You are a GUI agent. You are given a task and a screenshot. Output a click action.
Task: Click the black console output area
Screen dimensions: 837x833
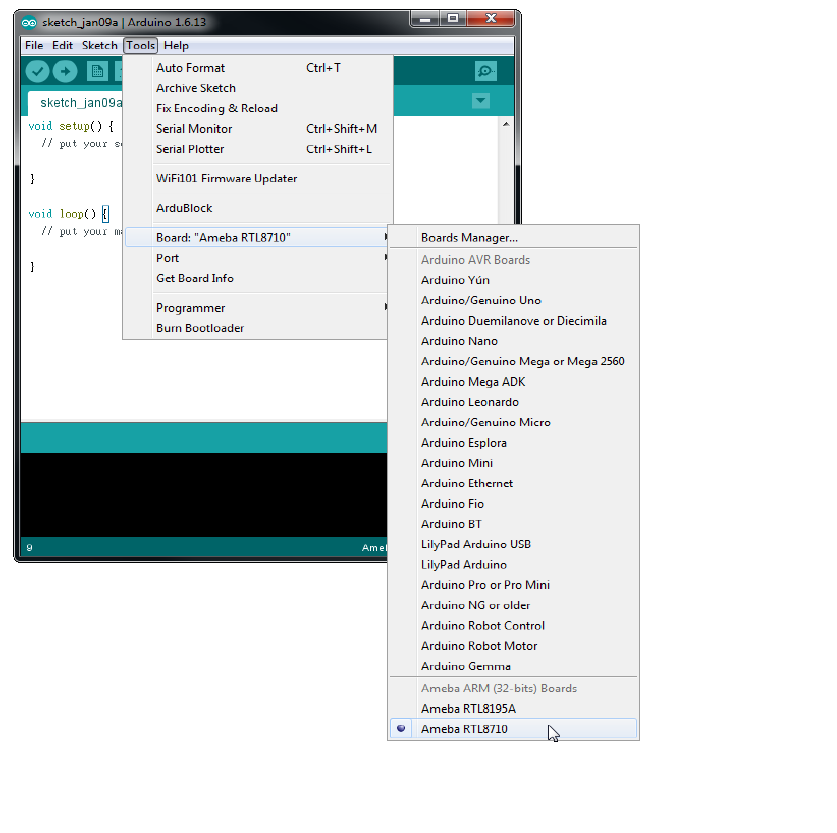click(204, 495)
